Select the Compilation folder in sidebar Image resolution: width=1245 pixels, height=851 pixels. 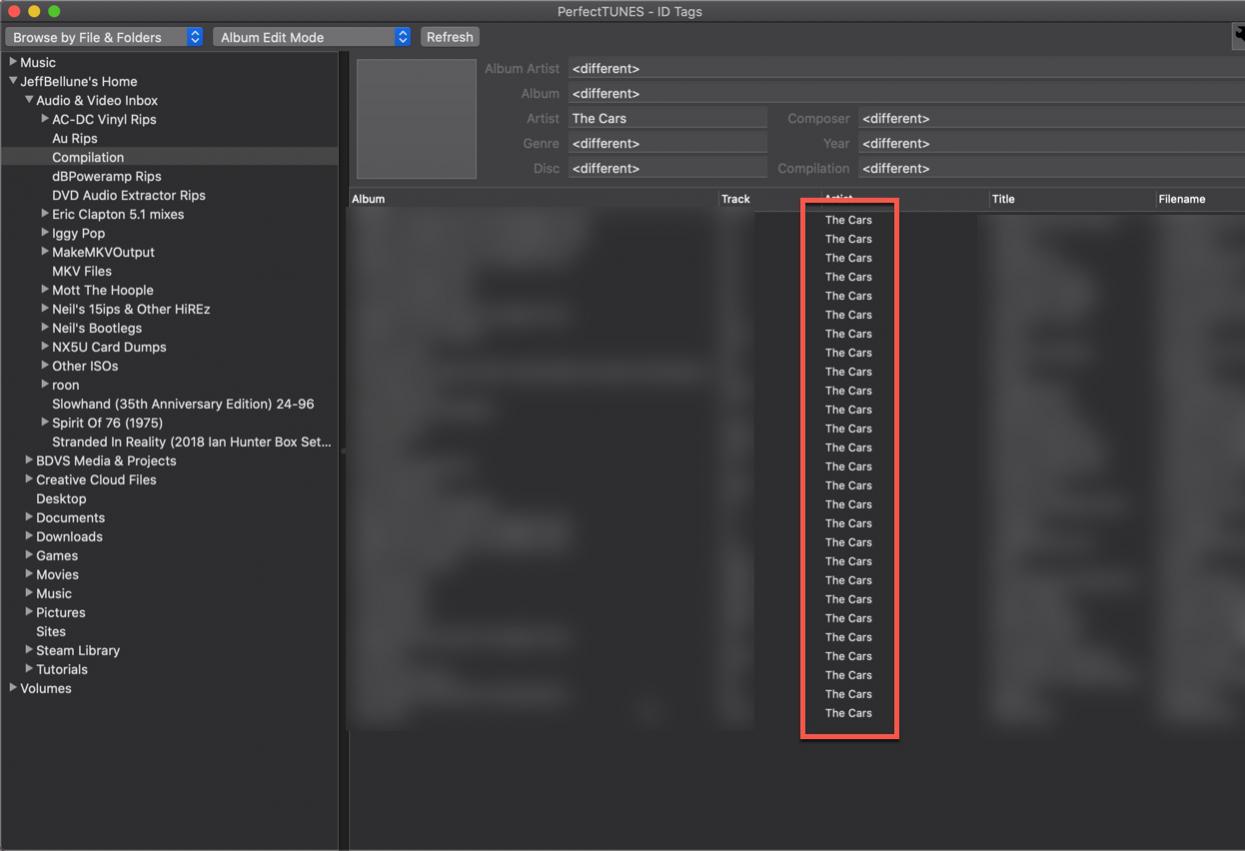[88, 157]
